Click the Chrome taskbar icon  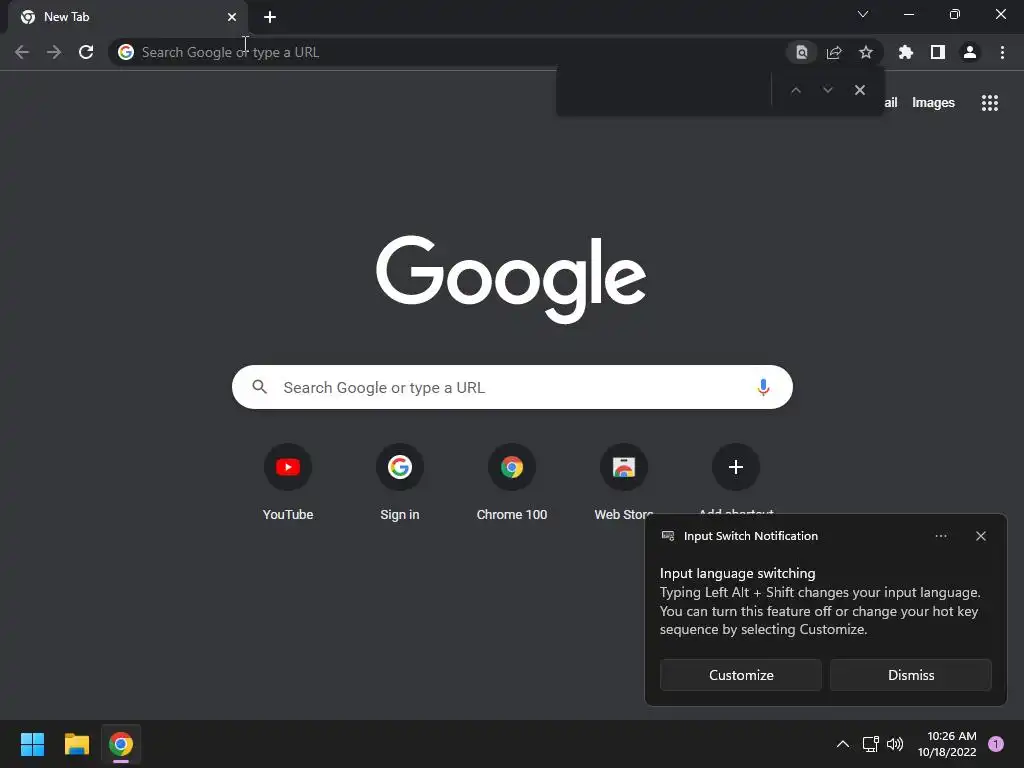click(x=121, y=744)
